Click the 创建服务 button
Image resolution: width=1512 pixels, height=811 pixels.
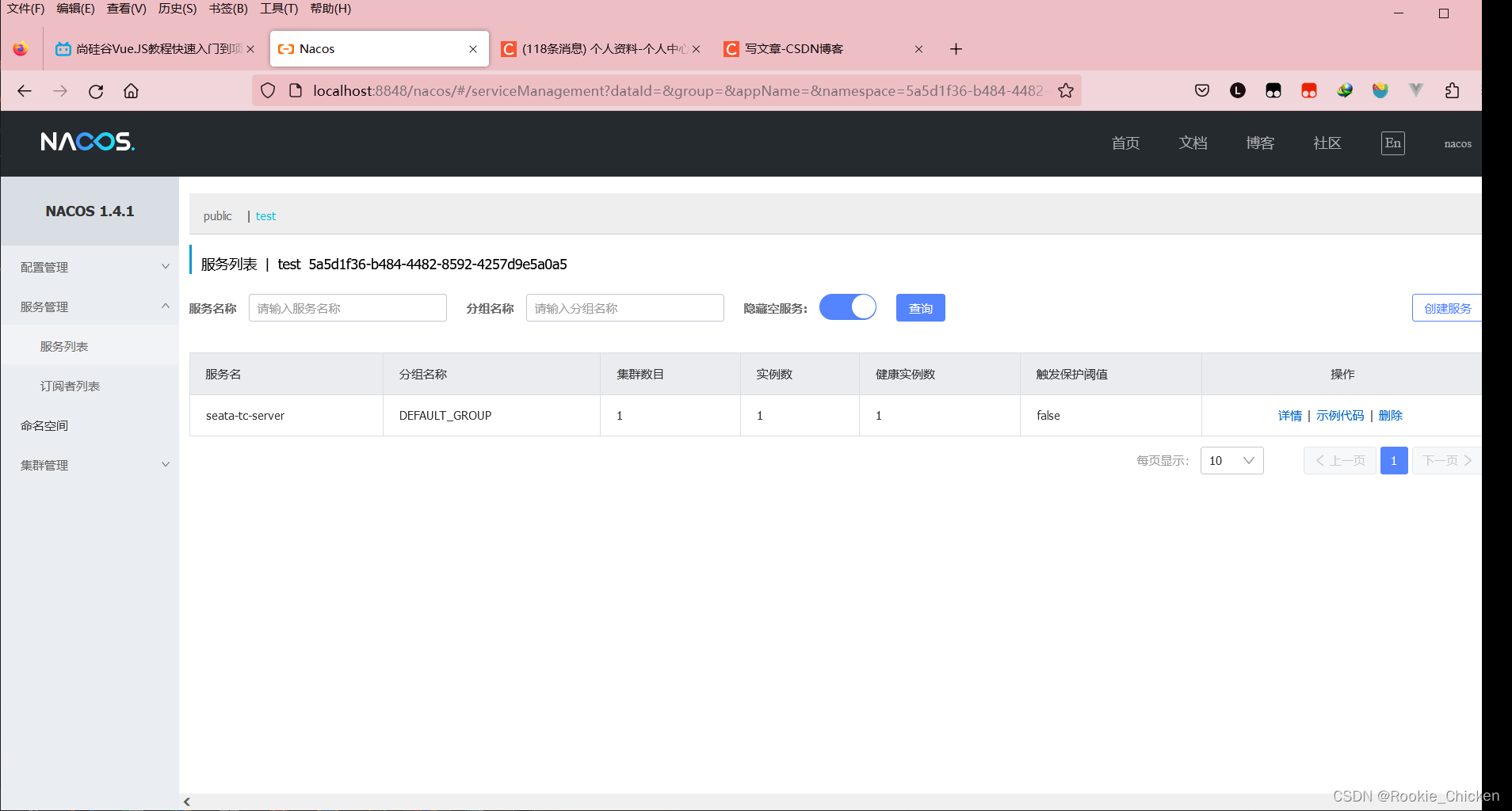pos(1447,308)
